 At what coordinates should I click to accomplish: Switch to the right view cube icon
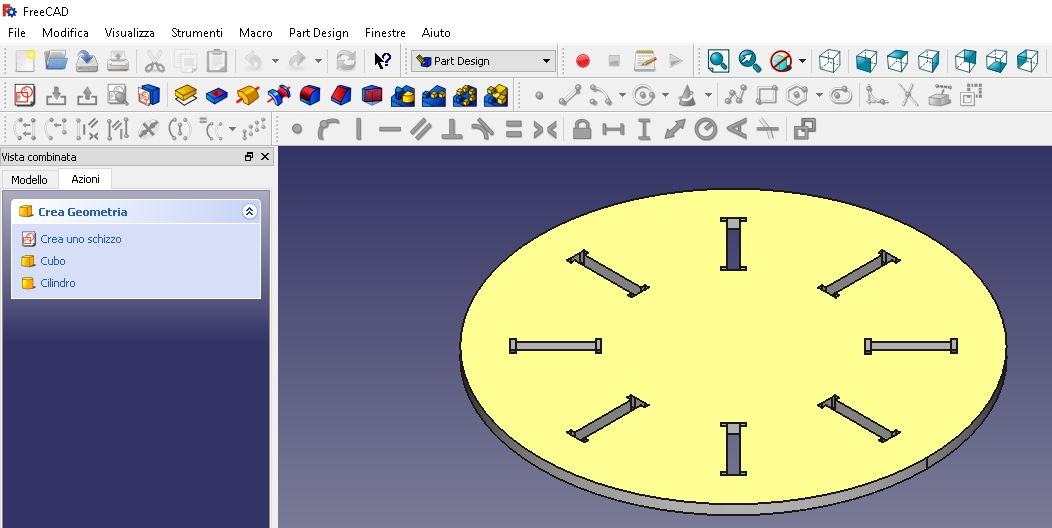929,61
